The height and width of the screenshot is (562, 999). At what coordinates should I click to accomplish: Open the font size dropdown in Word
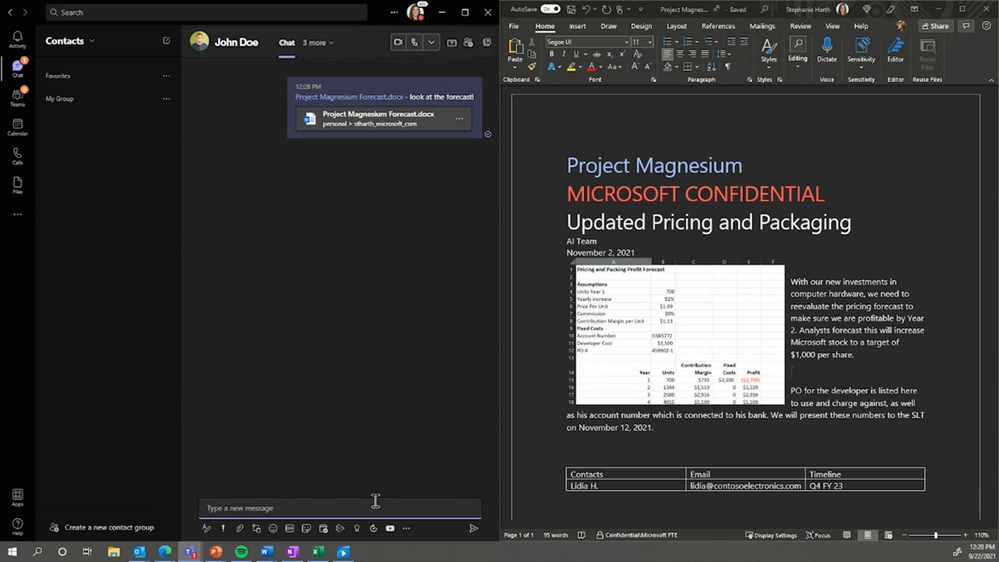pyautogui.click(x=650, y=42)
